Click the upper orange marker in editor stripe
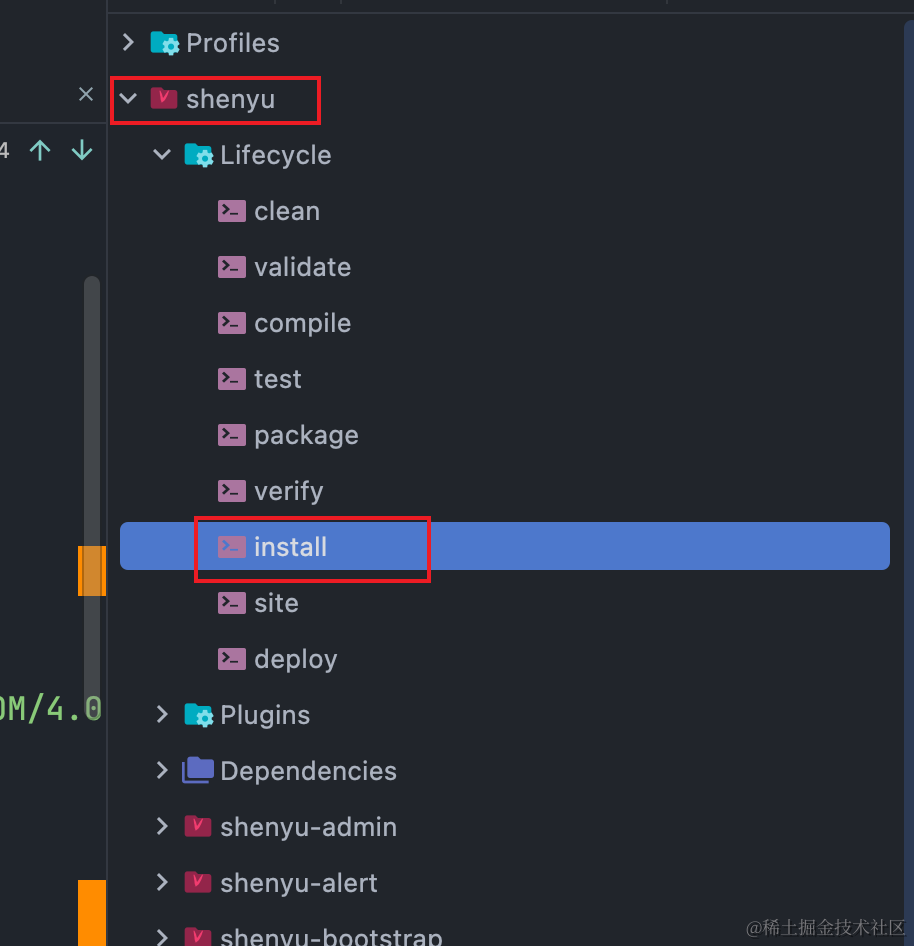Image resolution: width=914 pixels, height=946 pixels. pos(92,571)
